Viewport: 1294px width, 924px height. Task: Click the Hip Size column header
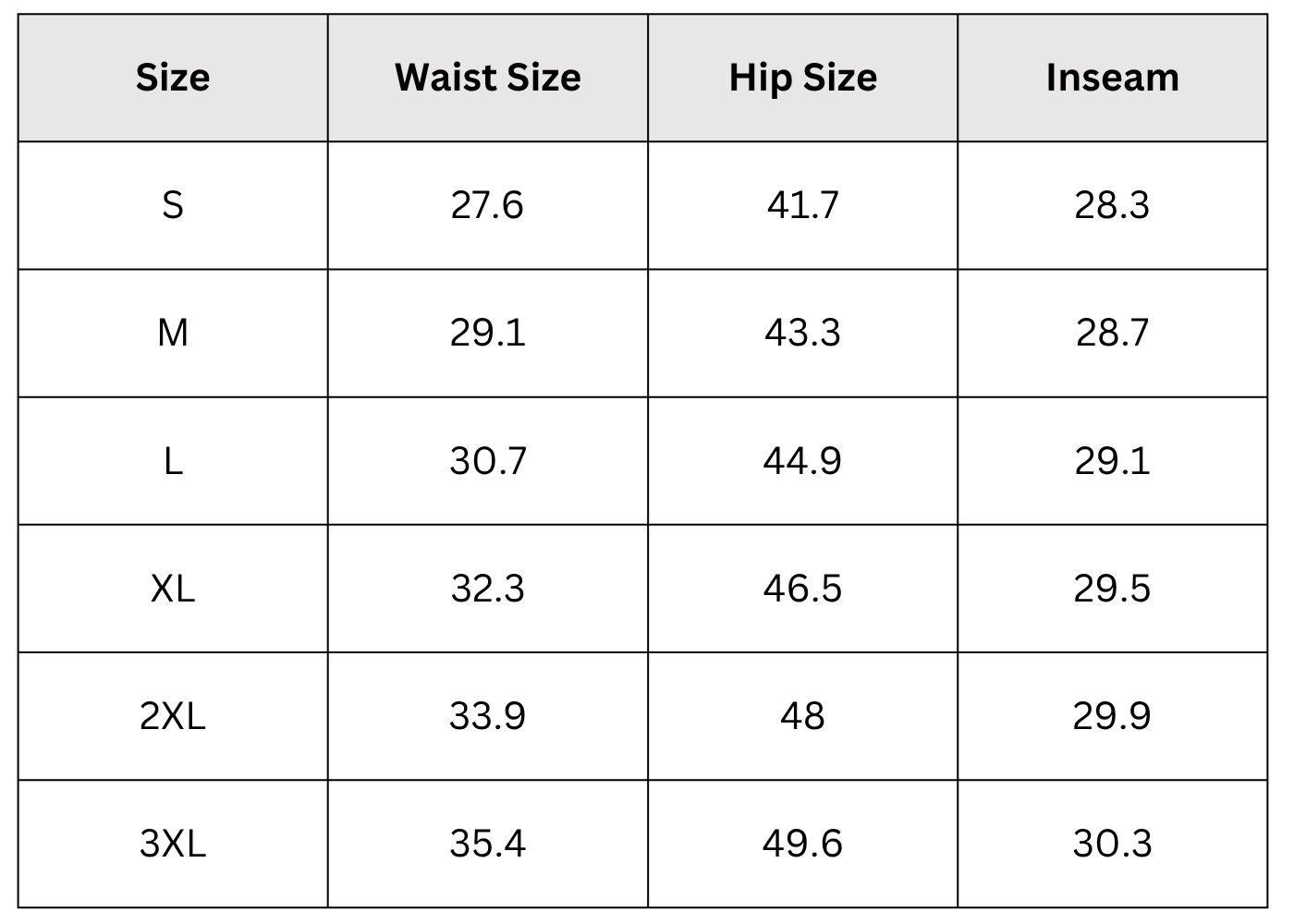point(803,78)
